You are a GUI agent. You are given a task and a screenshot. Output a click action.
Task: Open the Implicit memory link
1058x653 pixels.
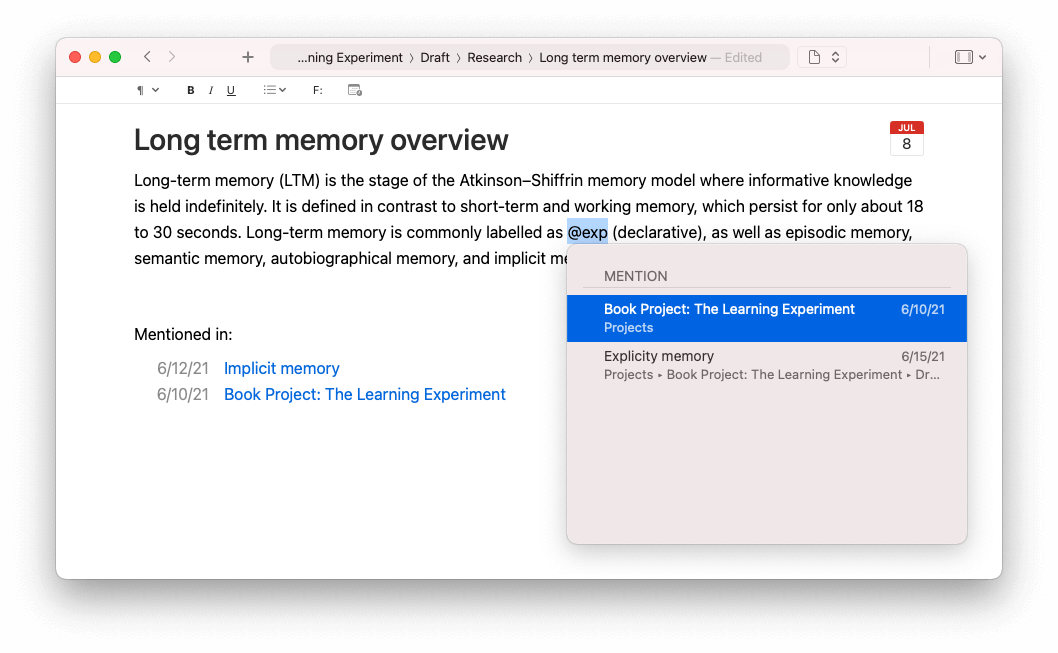[x=281, y=368]
